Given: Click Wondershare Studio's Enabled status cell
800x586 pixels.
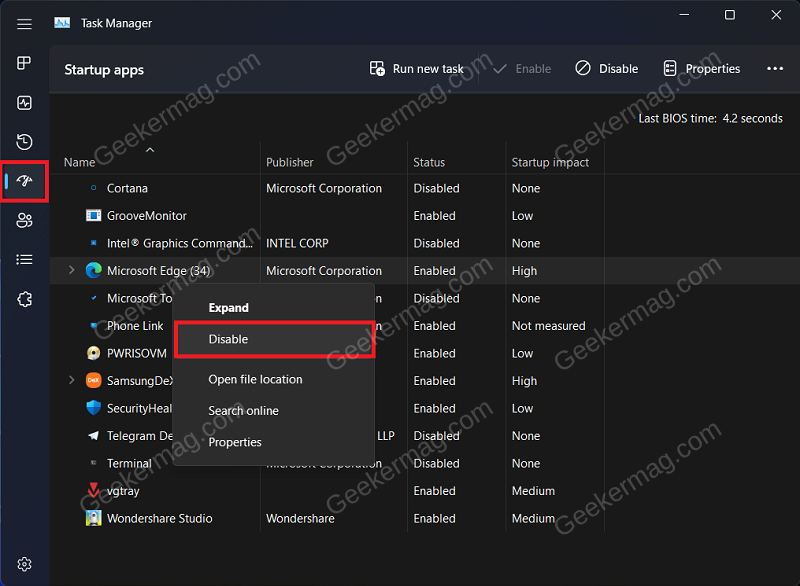Looking at the screenshot, I should coord(434,518).
